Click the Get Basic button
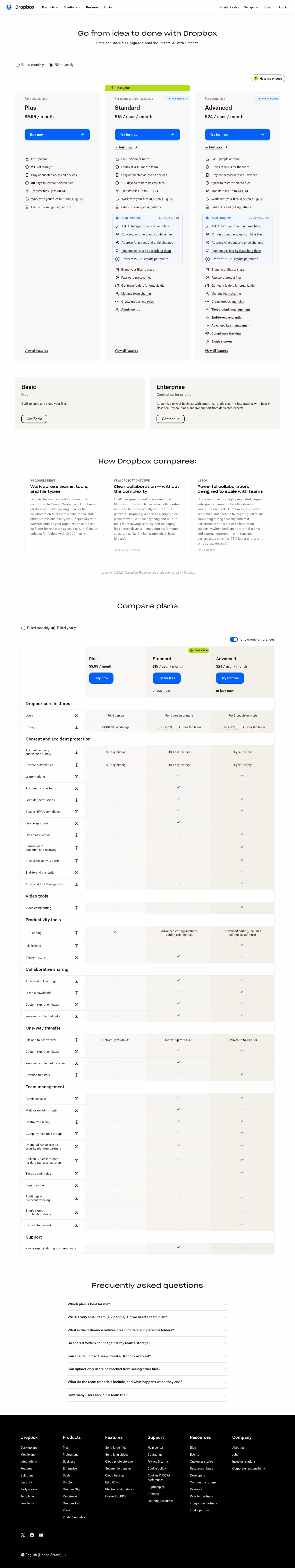295x1568 pixels. click(34, 419)
